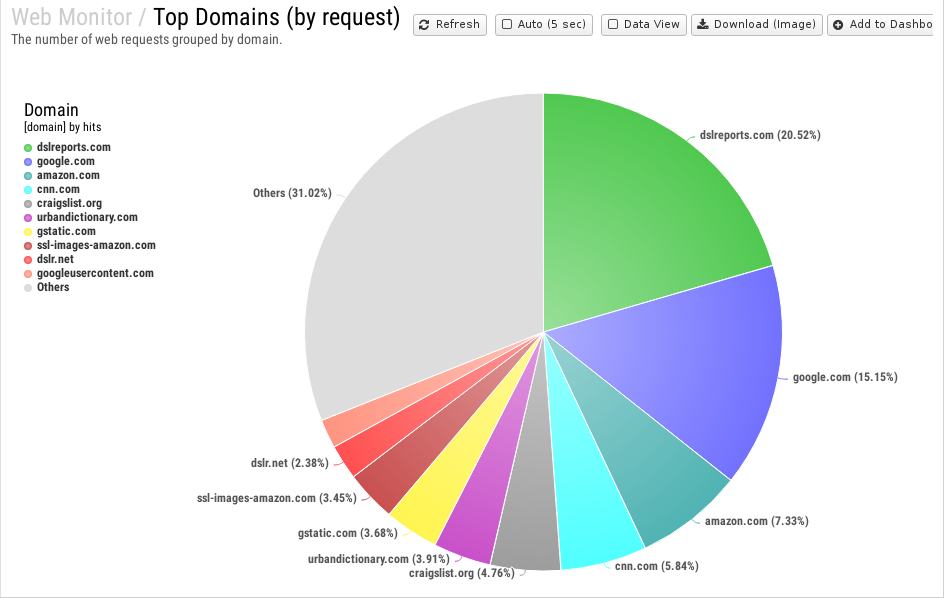
Task: Open the Web Monitor breadcrumb link
Action: (x=72, y=17)
